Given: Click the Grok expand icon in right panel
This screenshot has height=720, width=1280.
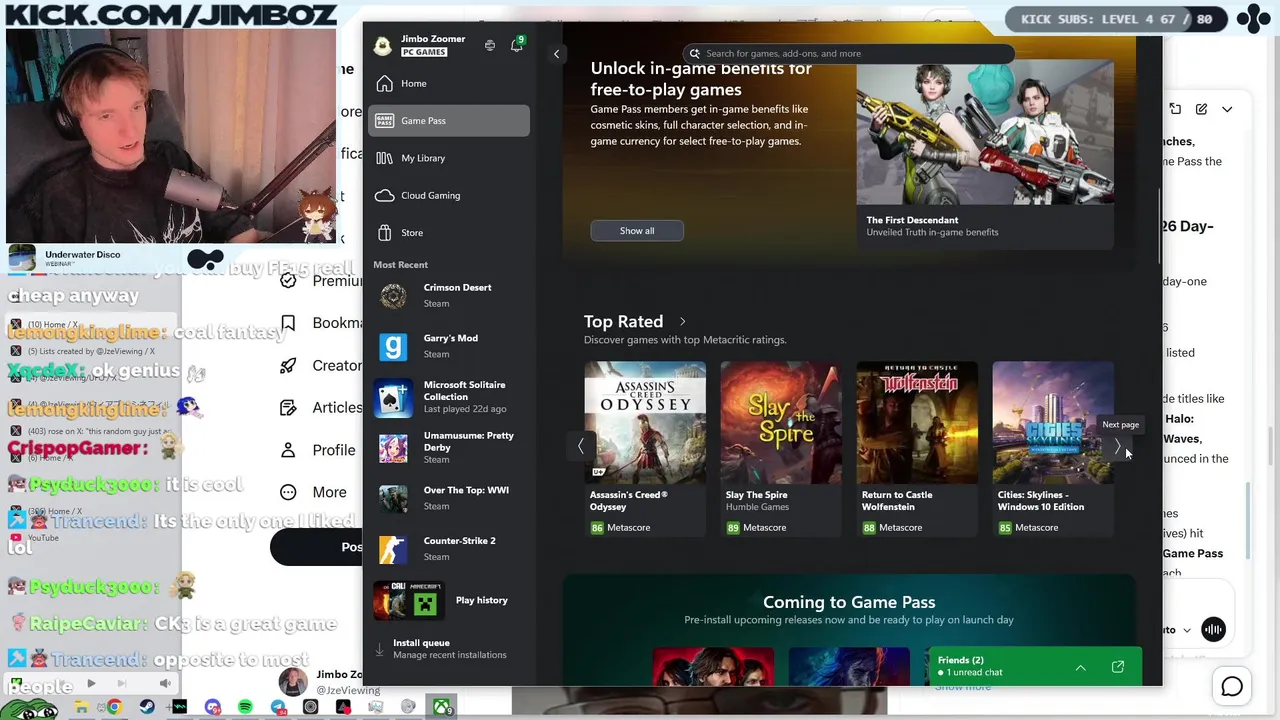Looking at the screenshot, I should (1175, 109).
